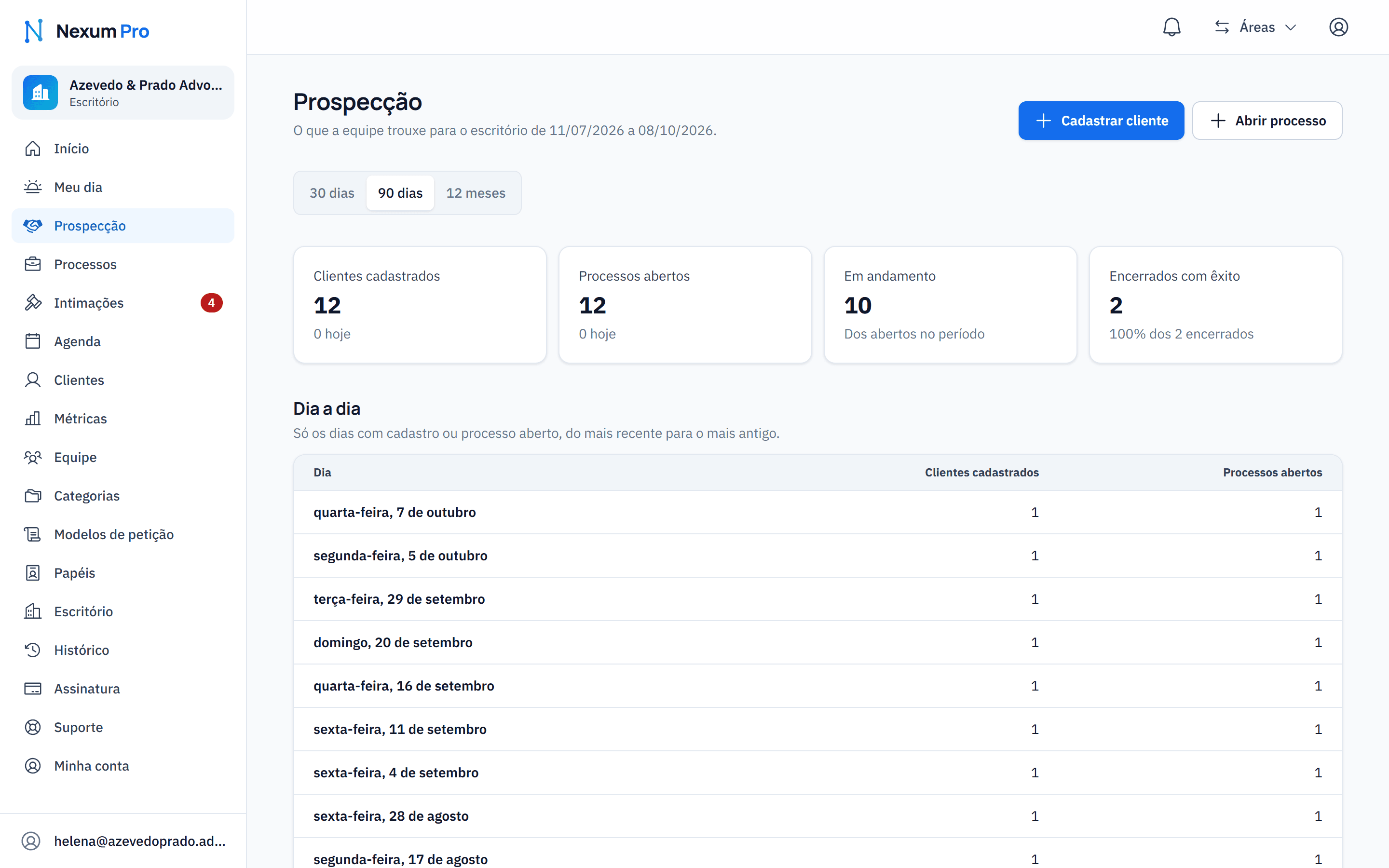Open the notifications bell
Viewport: 1389px width, 868px height.
[x=1171, y=27]
